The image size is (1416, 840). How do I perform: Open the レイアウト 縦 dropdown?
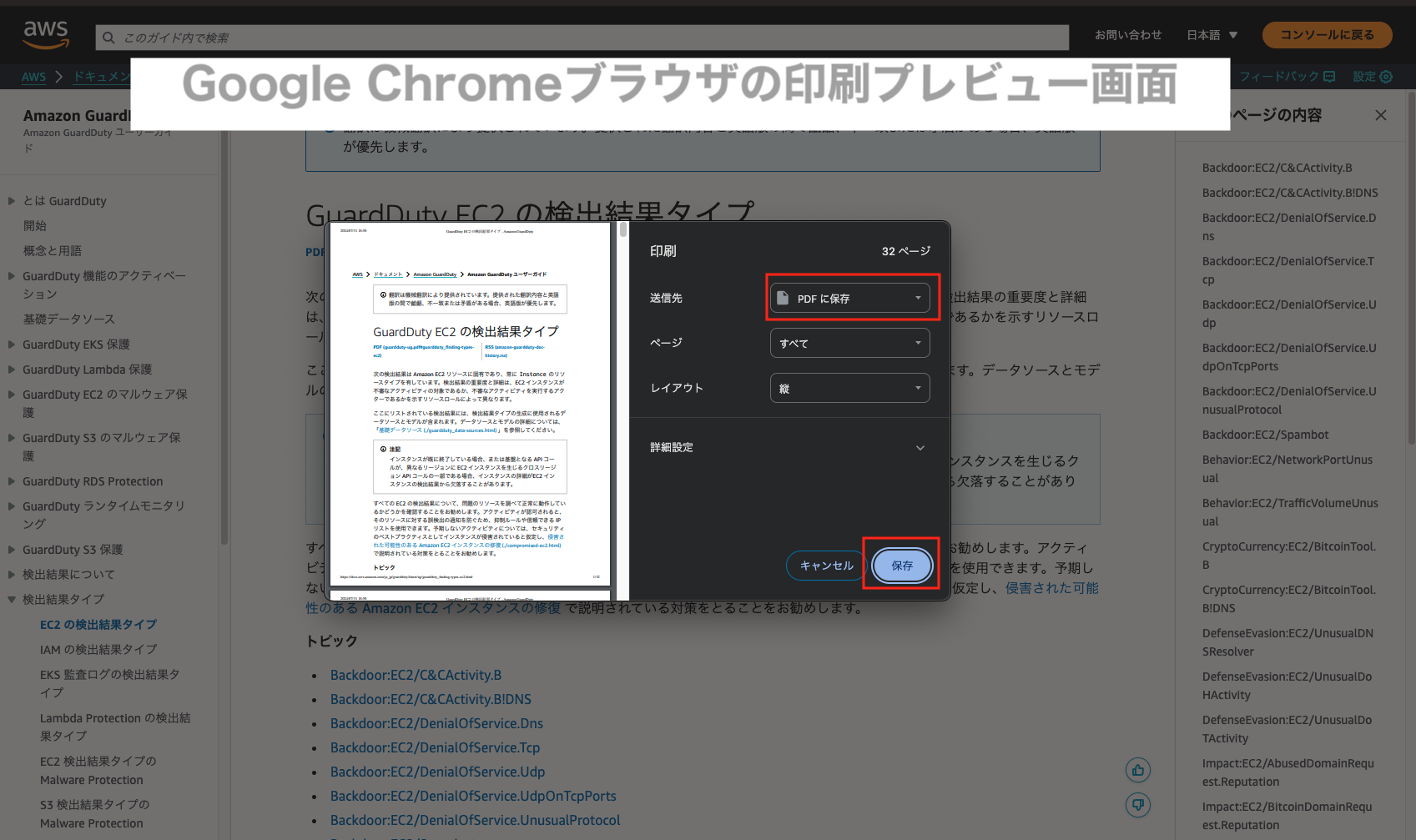(849, 388)
